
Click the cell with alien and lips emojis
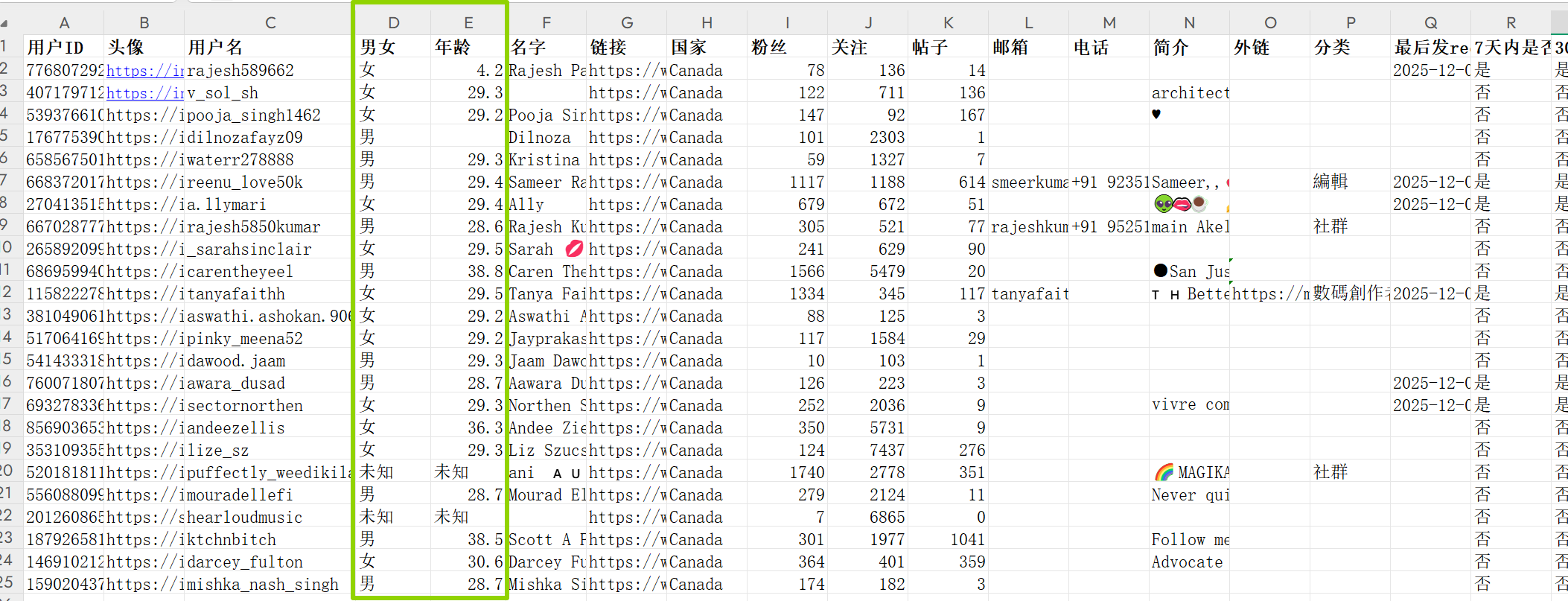[1189, 204]
